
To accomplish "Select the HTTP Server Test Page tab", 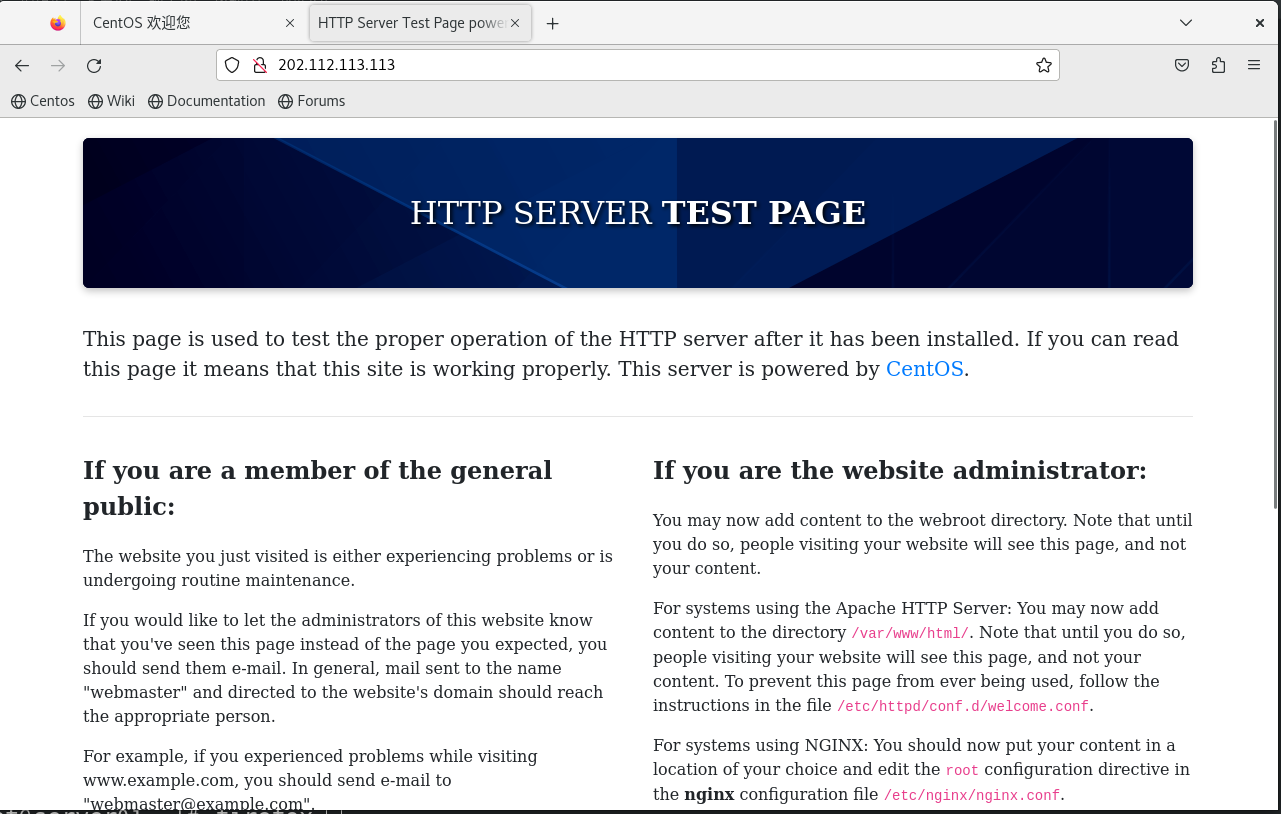I will pyautogui.click(x=420, y=23).
